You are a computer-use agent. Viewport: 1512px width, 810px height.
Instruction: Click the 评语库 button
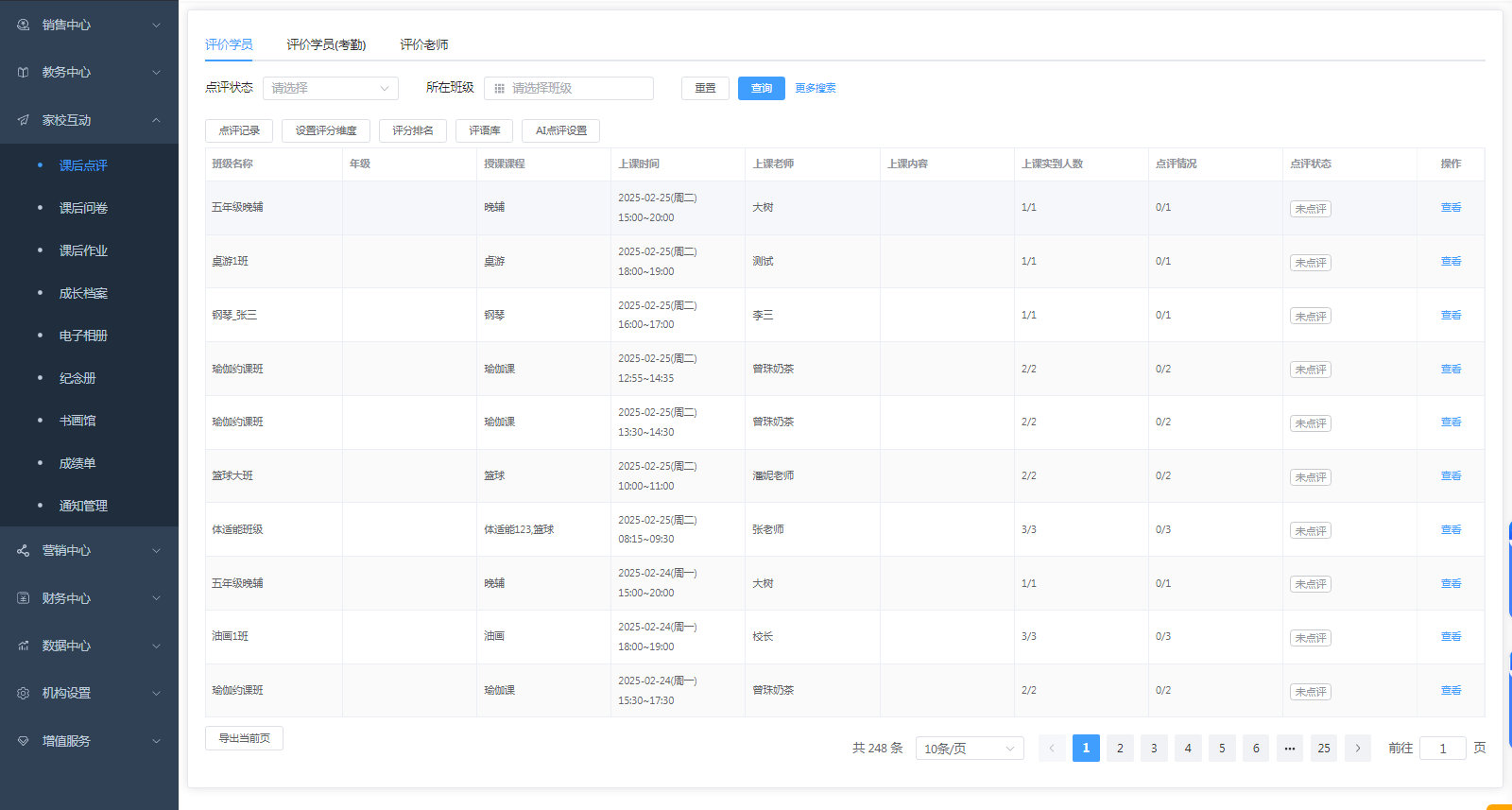coord(485,130)
